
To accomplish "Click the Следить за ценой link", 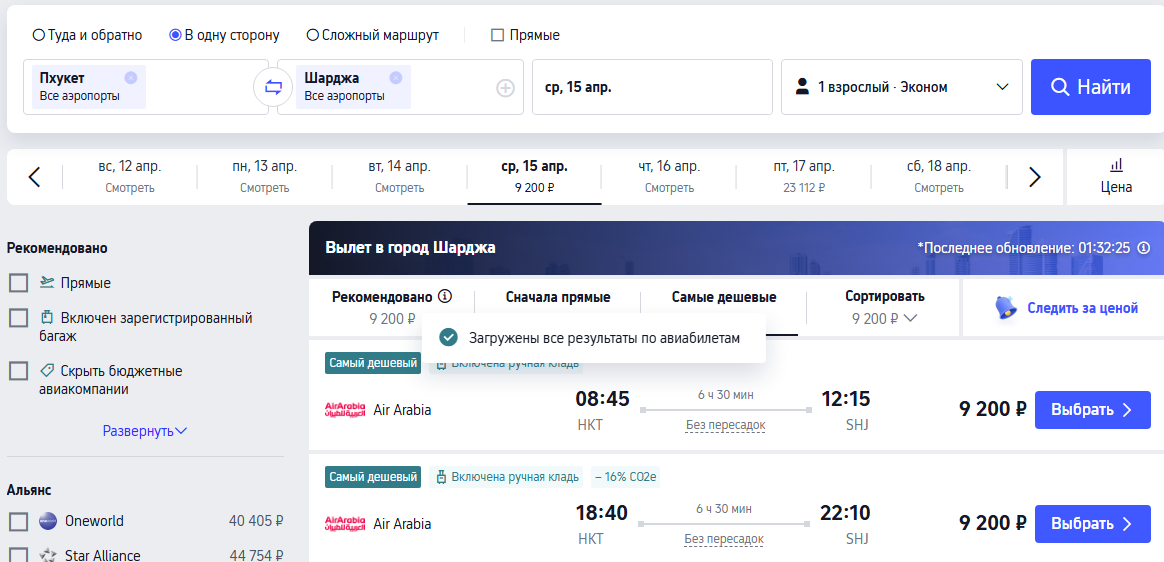I will coord(1066,308).
